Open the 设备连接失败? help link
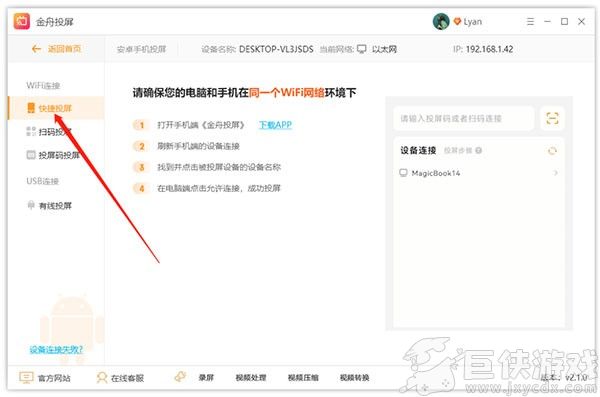This screenshot has height=397, width=600. point(56,349)
